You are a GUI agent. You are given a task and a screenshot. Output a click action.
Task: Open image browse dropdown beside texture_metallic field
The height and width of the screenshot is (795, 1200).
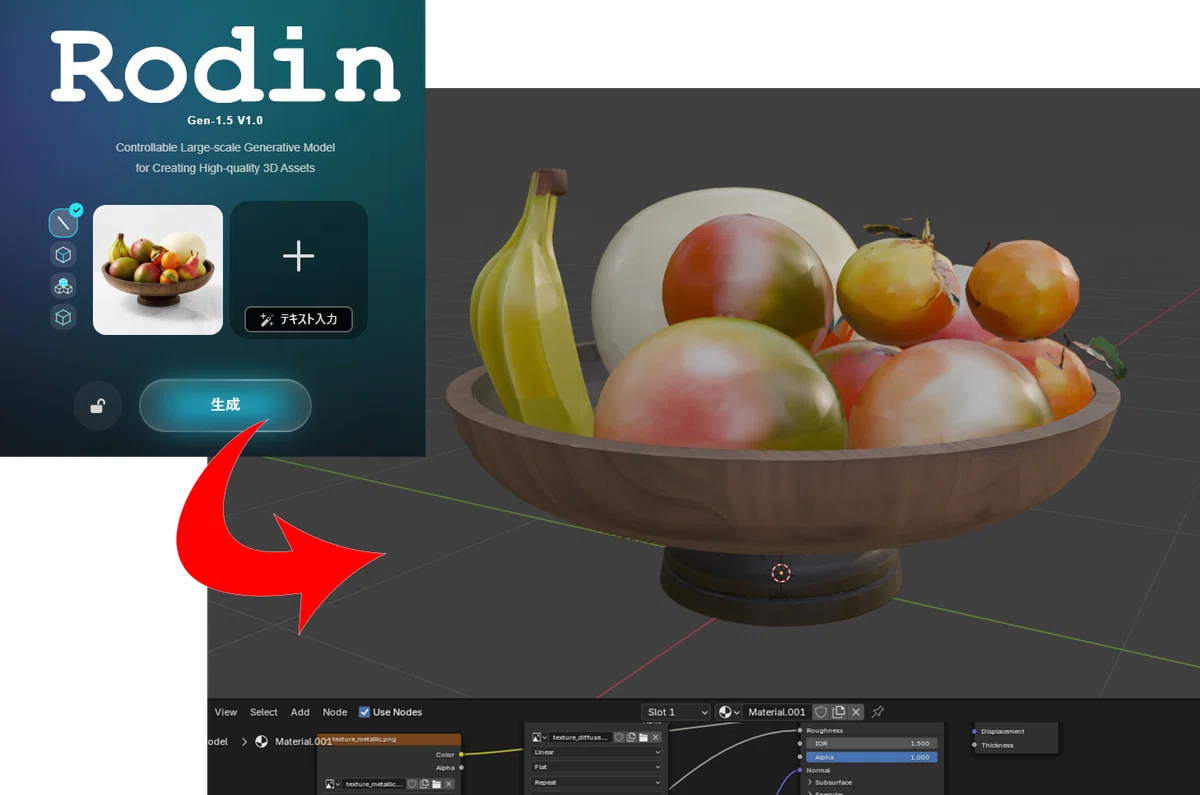[331, 784]
